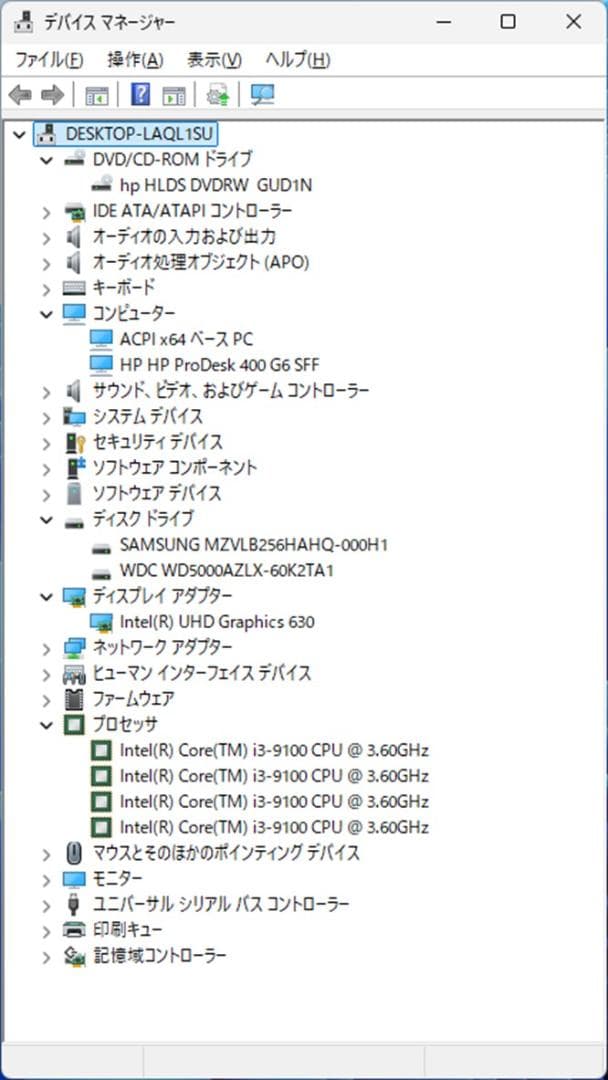
Task: Select the last Intel Core i3-9100 entry
Action: (274, 828)
